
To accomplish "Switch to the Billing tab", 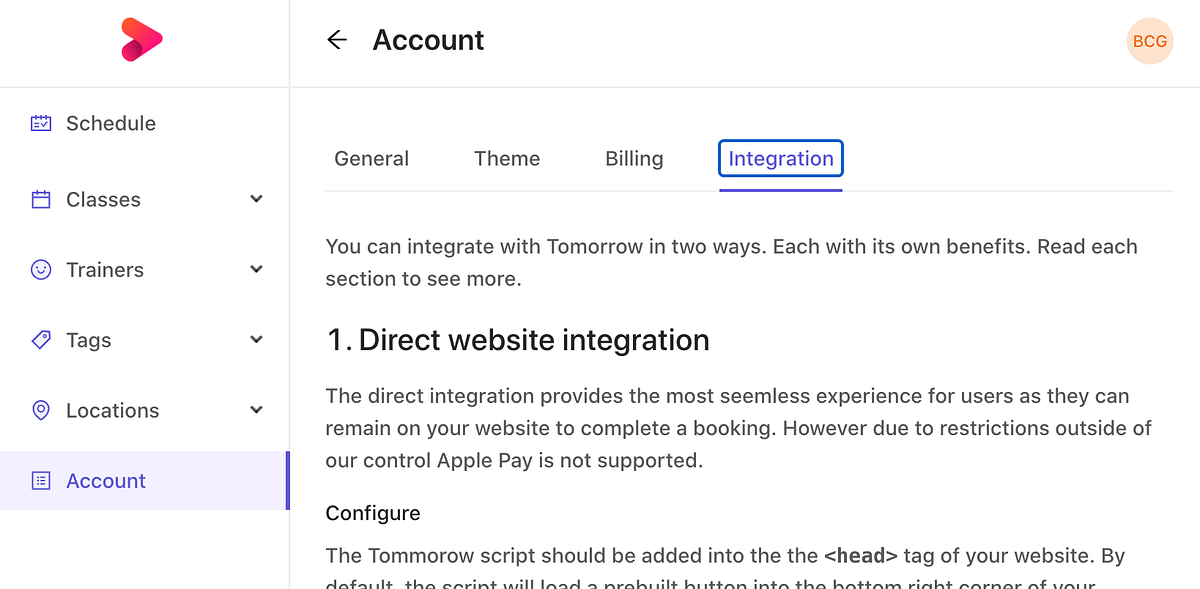I will click(x=633, y=158).
